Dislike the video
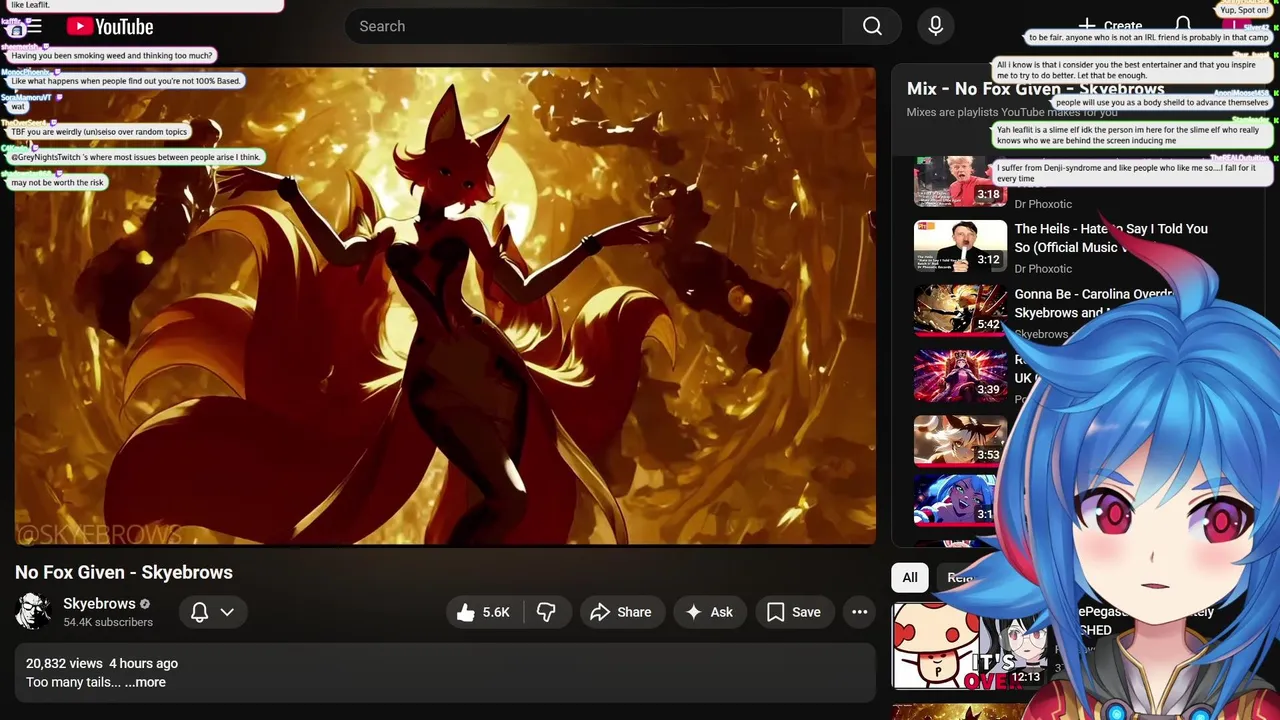This screenshot has width=1280, height=720. pos(546,612)
